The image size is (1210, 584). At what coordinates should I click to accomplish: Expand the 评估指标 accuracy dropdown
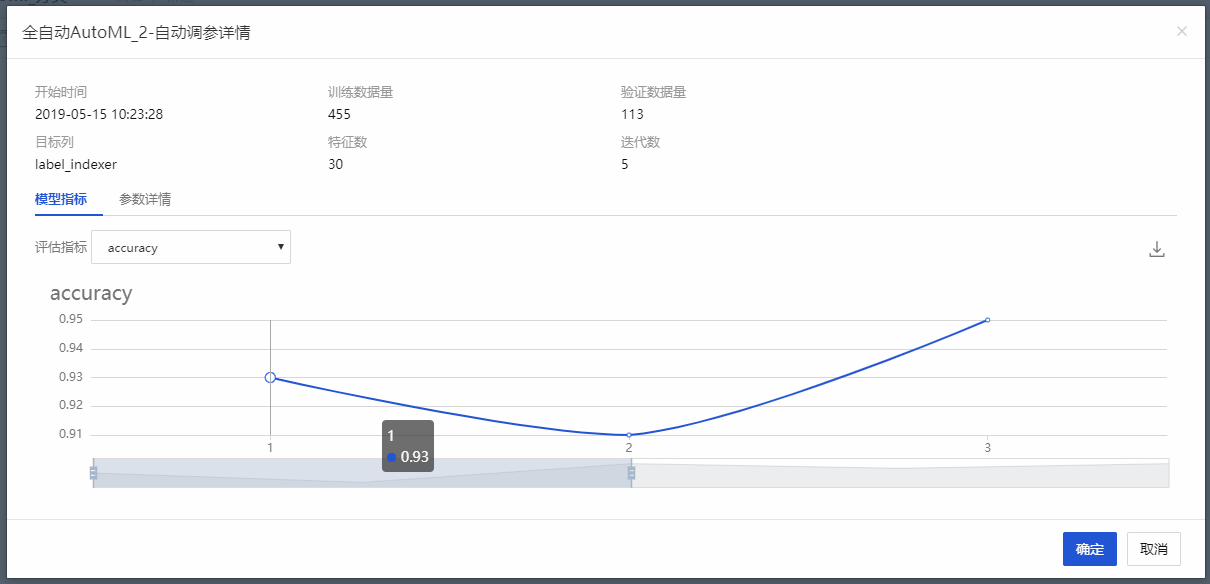(191, 248)
